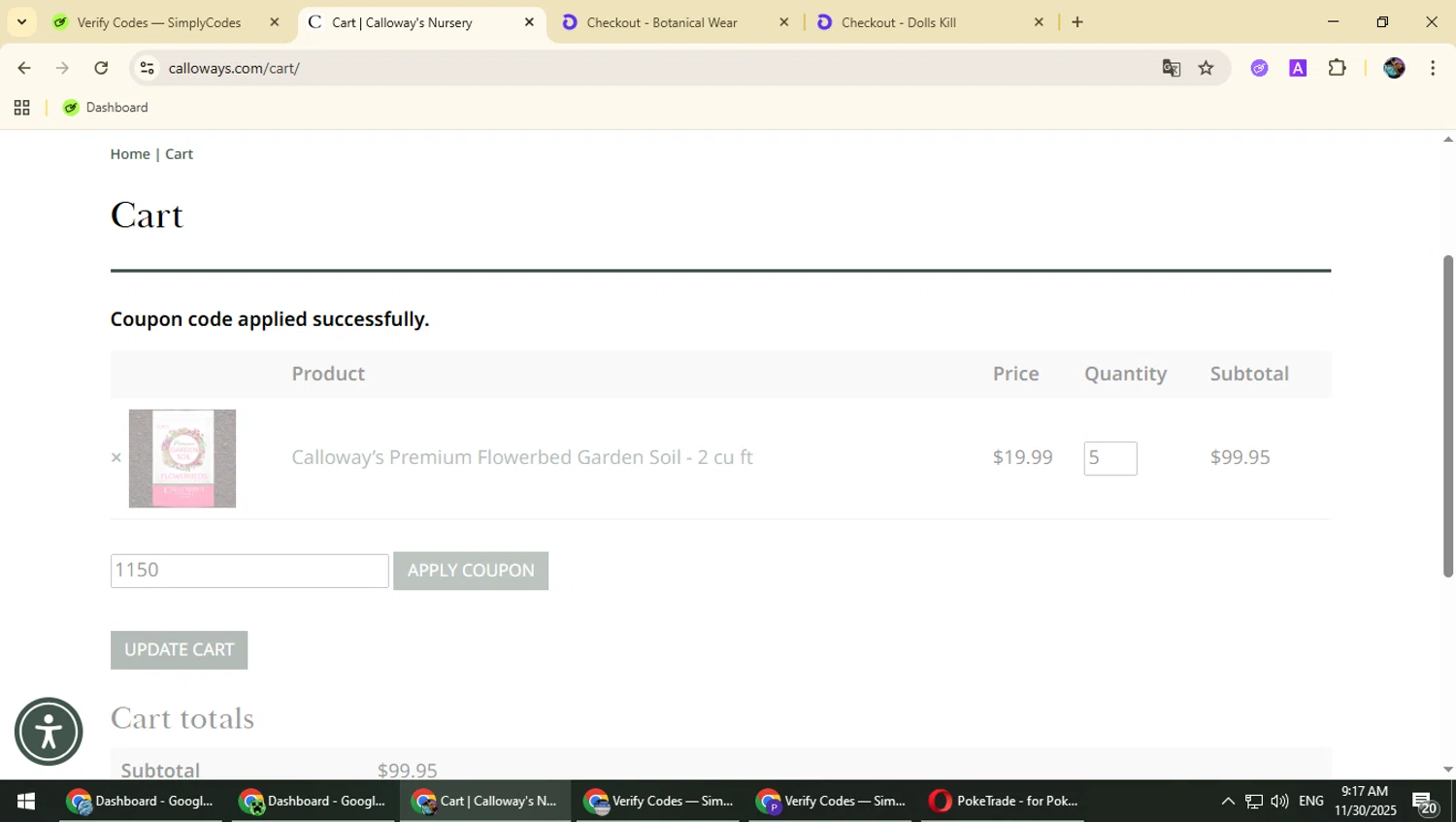Switch to Verify Codes — SimplyCodes tab
This screenshot has height=822, width=1456.
pos(158,22)
